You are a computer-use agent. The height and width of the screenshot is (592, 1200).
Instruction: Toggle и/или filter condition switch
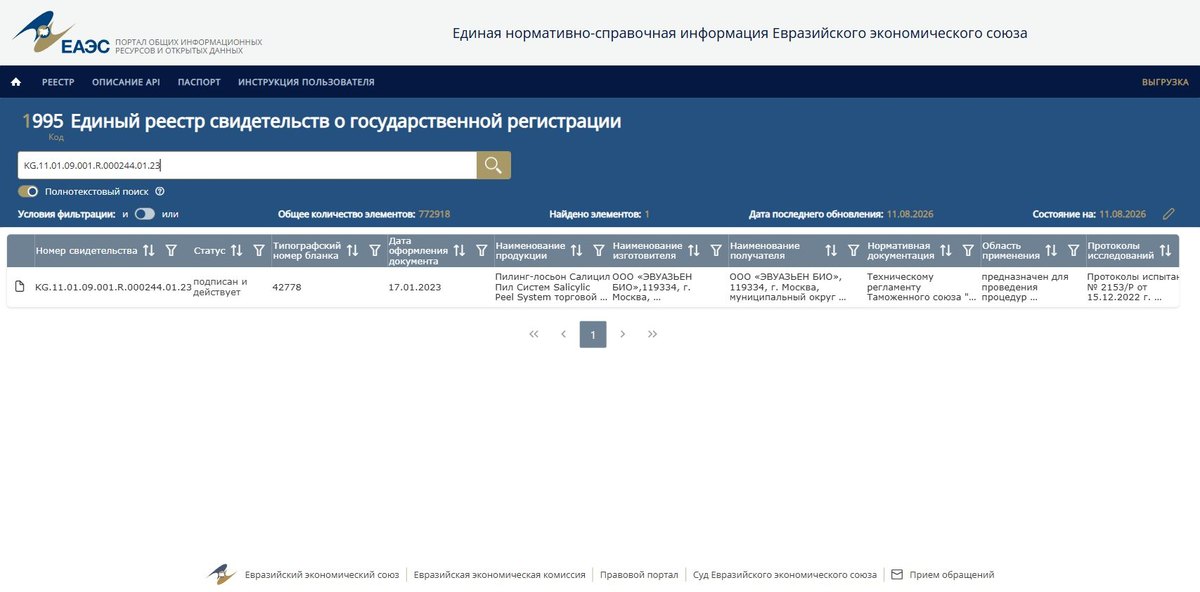(145, 214)
